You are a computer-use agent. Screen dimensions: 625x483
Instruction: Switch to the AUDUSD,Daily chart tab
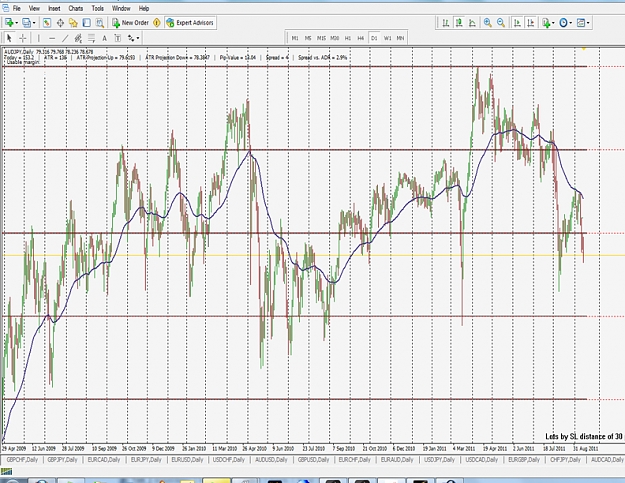271,459
